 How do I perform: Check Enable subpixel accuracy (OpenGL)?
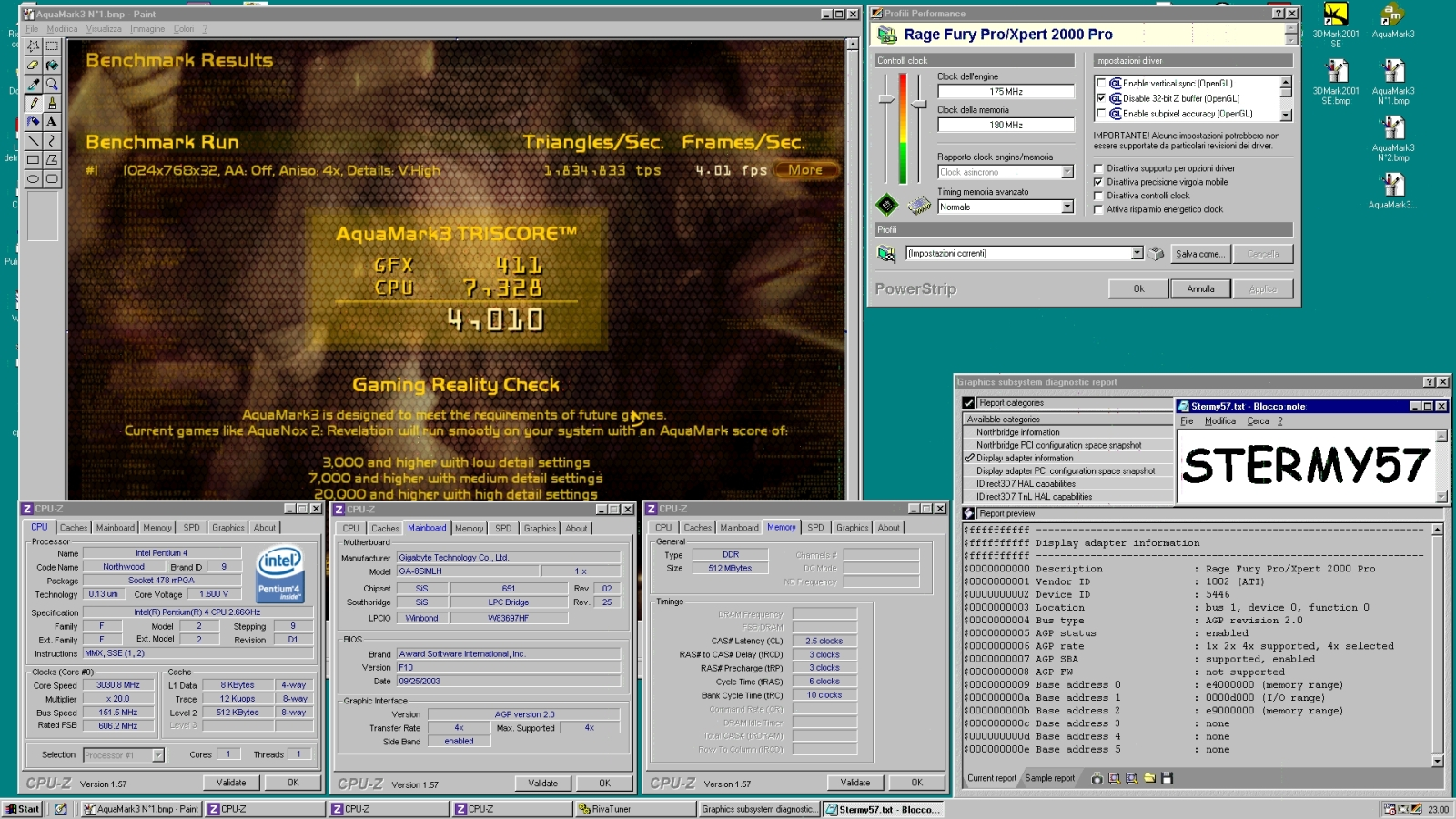[1101, 114]
